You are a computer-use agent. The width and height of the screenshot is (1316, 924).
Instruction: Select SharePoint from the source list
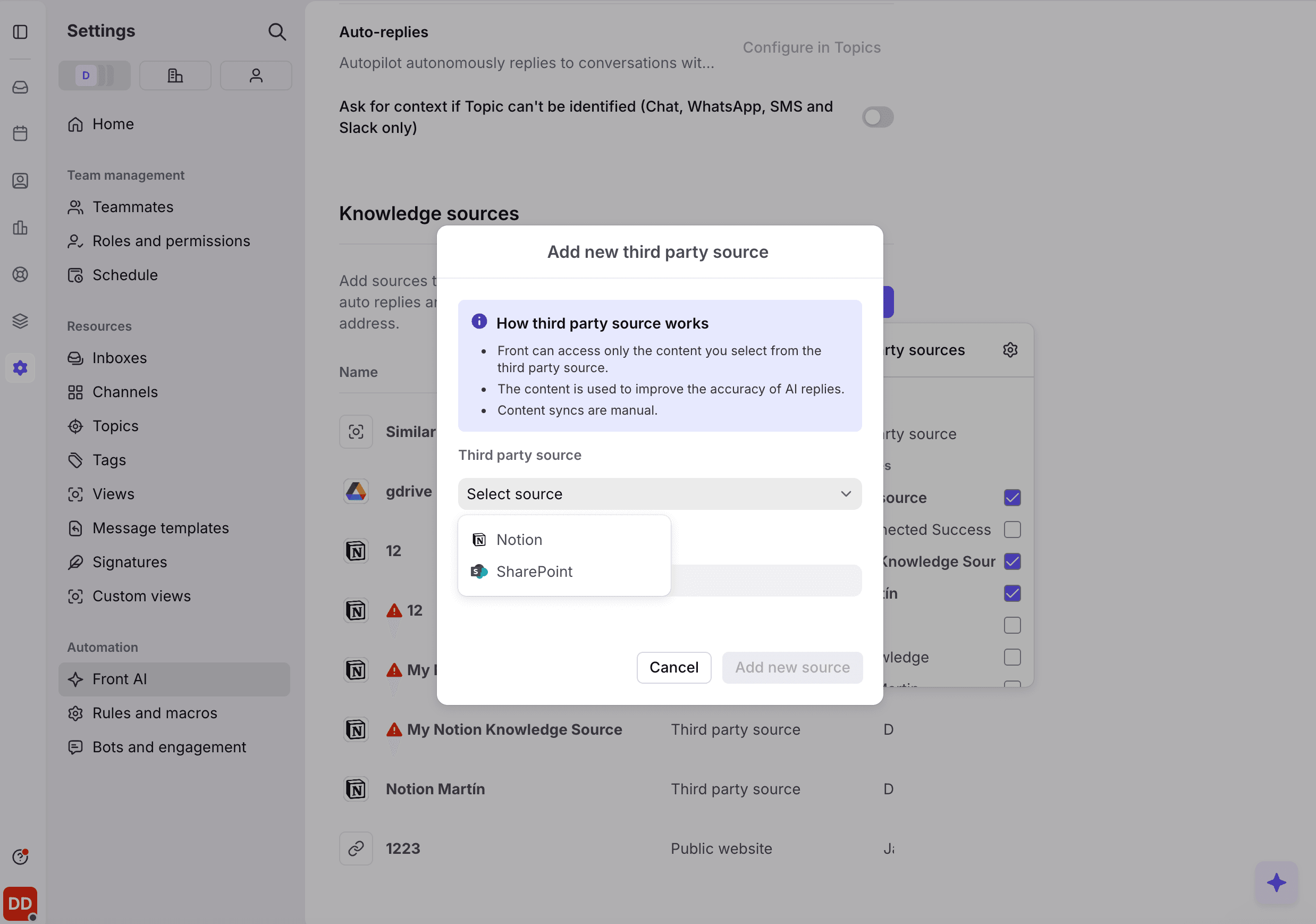pyautogui.click(x=534, y=572)
